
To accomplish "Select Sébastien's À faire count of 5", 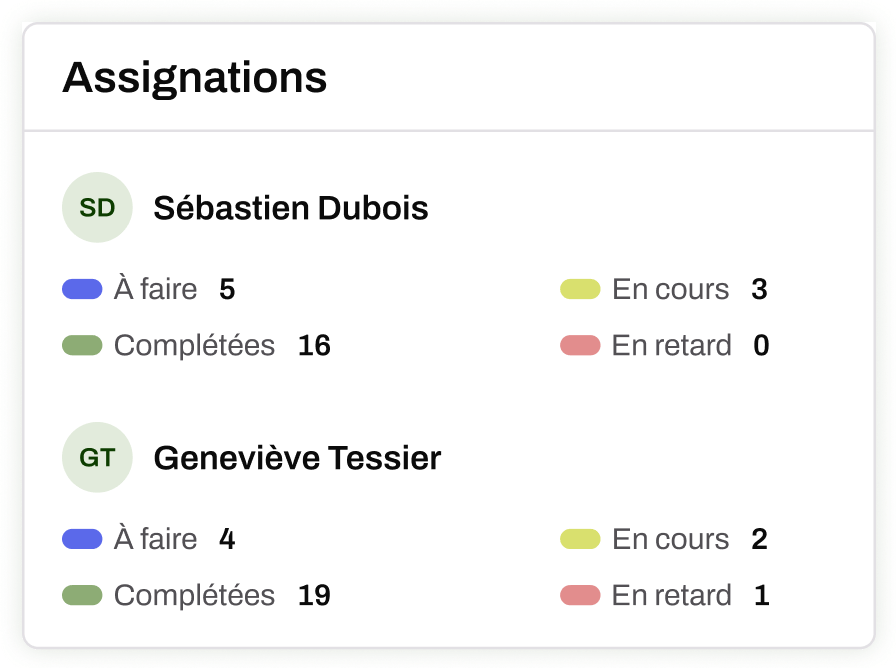I will [227, 290].
